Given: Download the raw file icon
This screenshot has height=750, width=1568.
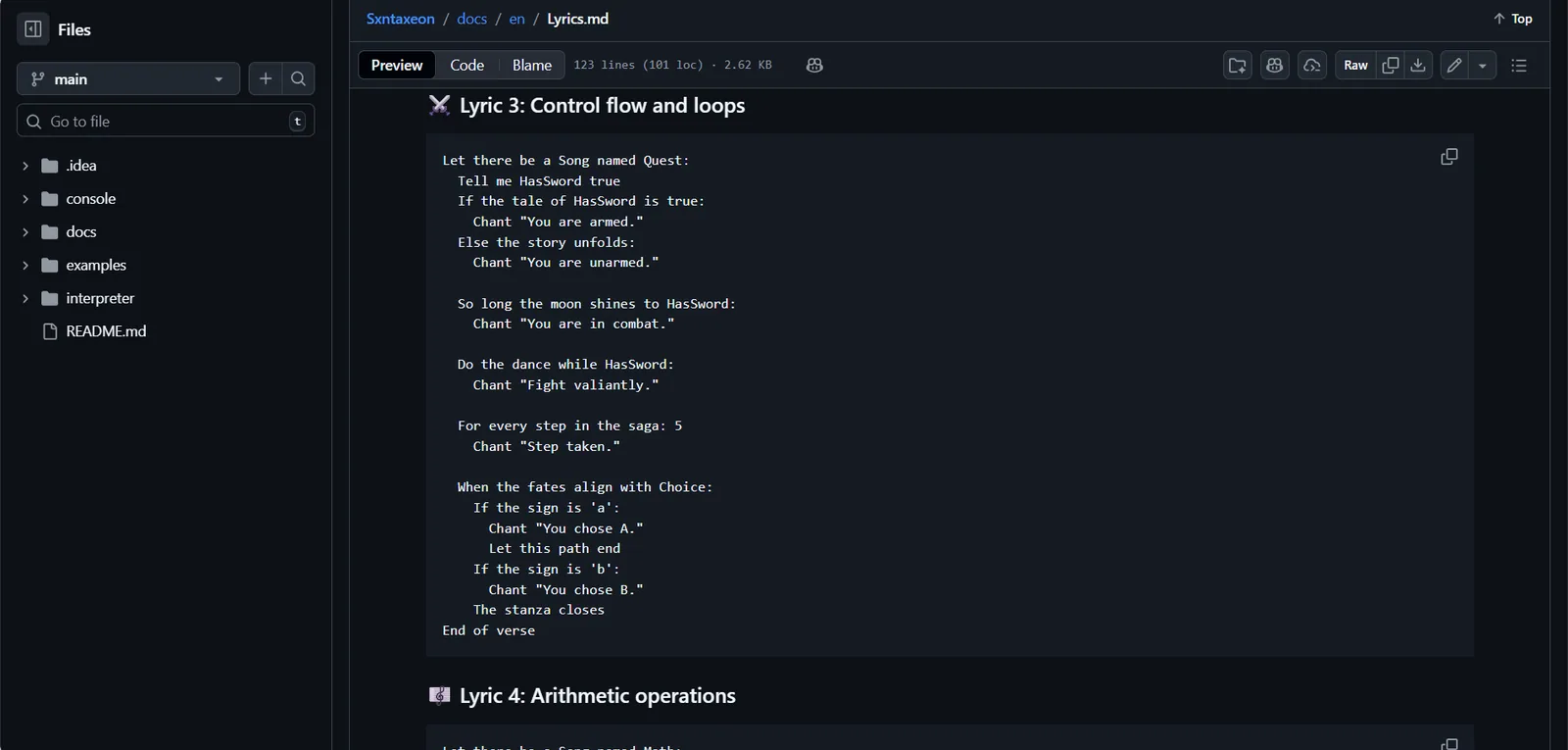Looking at the screenshot, I should 1418,66.
